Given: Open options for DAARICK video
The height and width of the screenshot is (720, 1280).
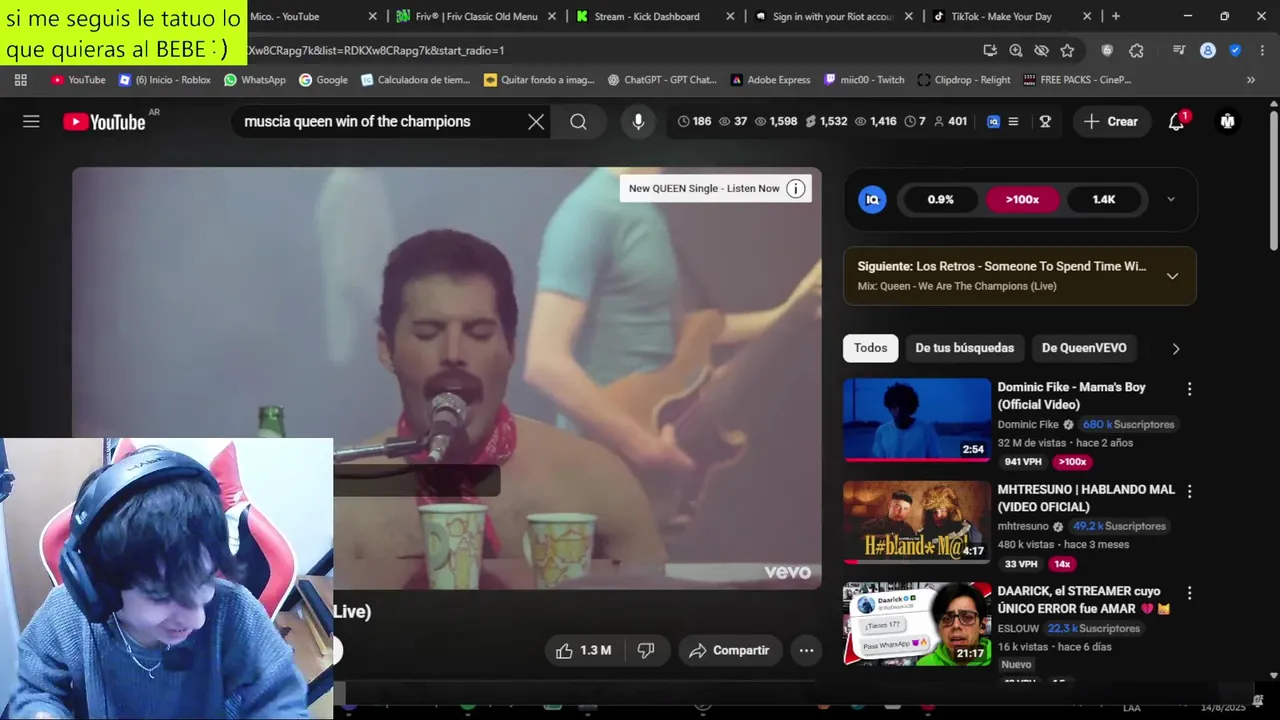Looking at the screenshot, I should [x=1189, y=593].
